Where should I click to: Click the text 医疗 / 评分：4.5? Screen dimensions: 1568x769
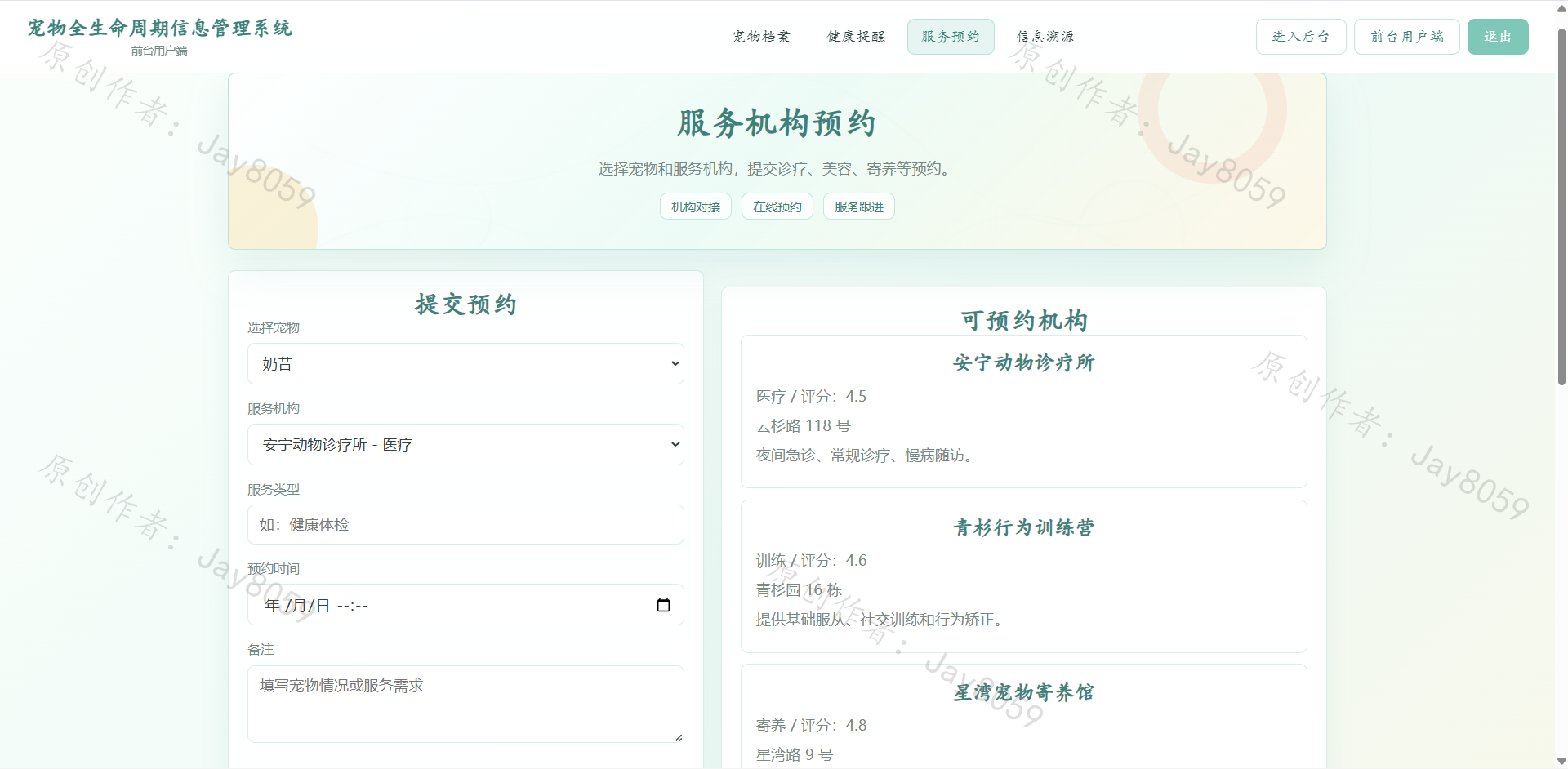tap(811, 397)
